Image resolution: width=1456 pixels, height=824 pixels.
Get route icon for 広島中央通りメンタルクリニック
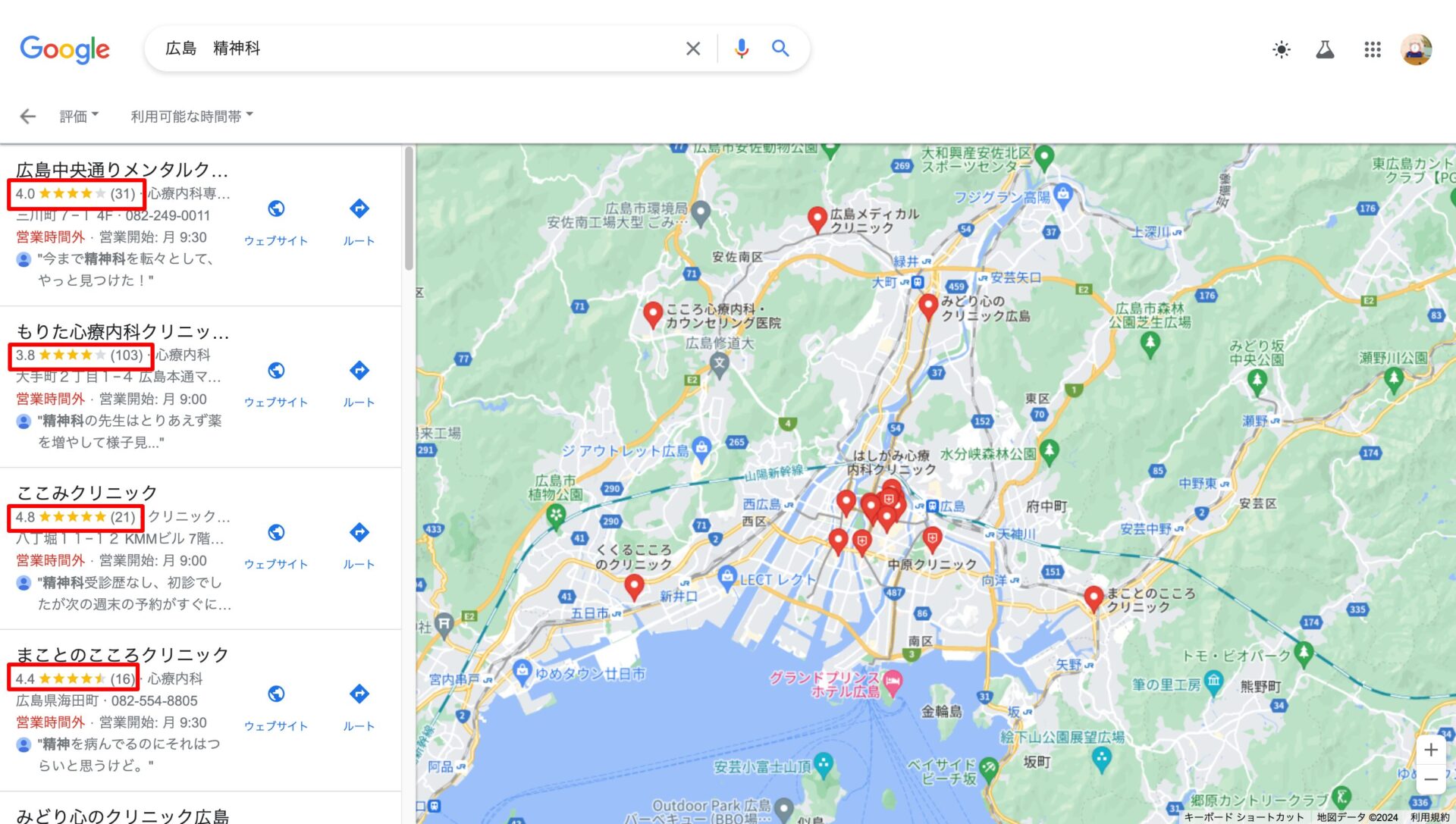click(359, 208)
